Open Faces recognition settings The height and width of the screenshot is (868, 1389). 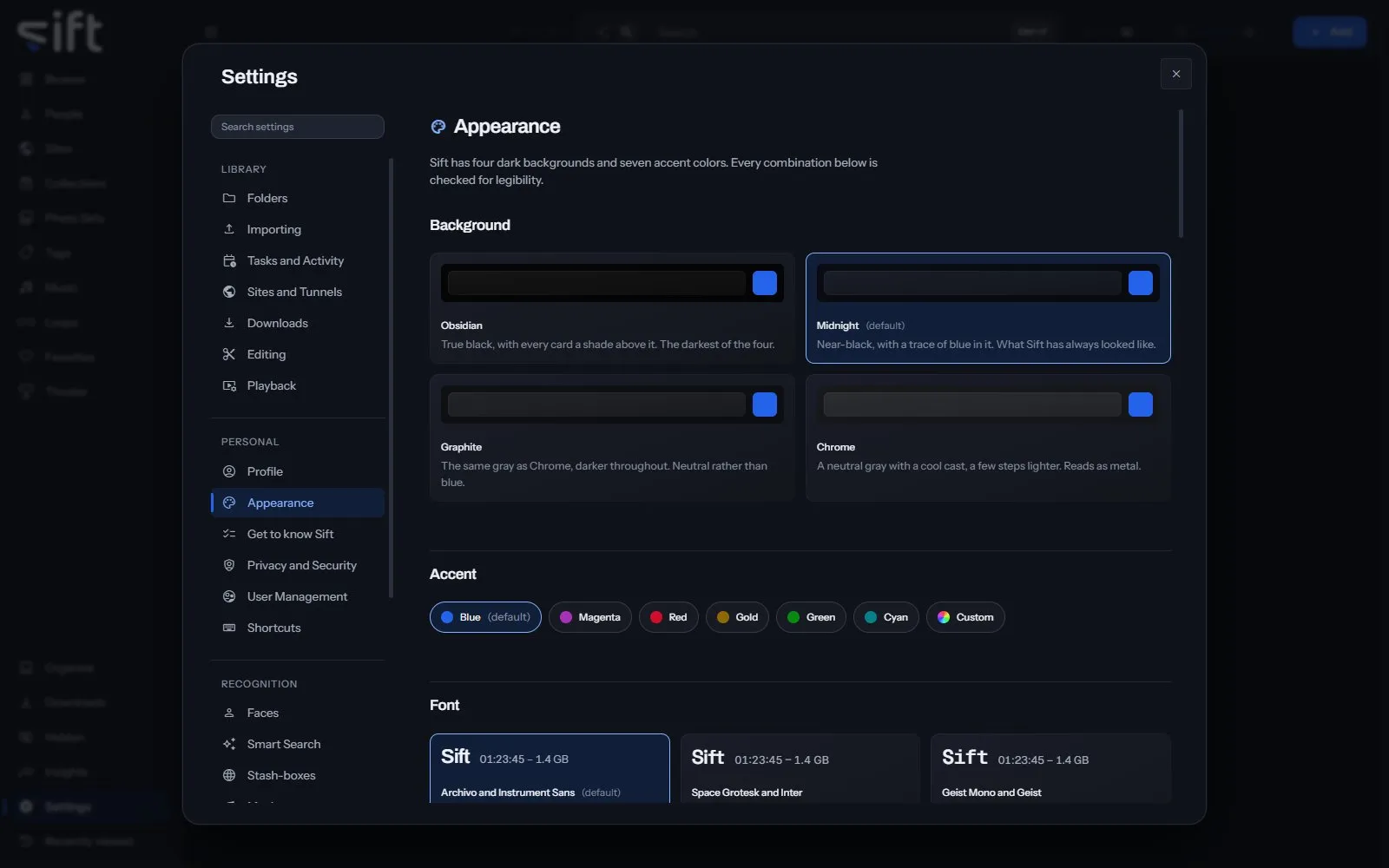pyautogui.click(x=298, y=713)
